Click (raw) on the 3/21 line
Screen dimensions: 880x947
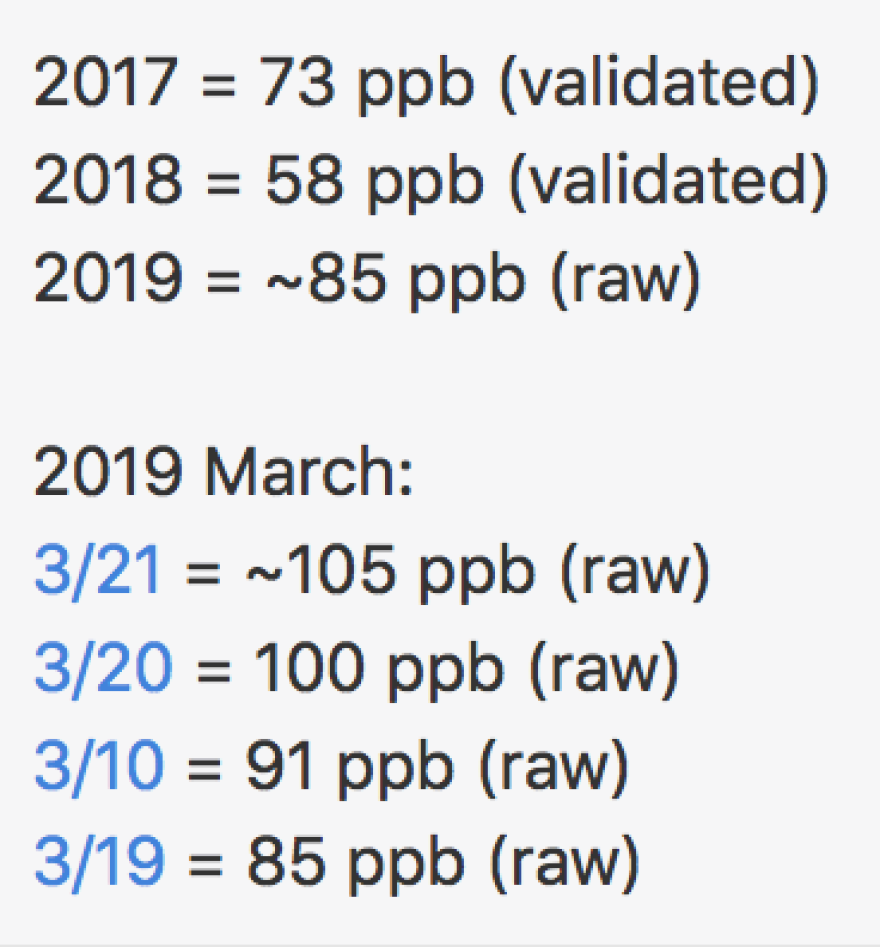click(635, 571)
